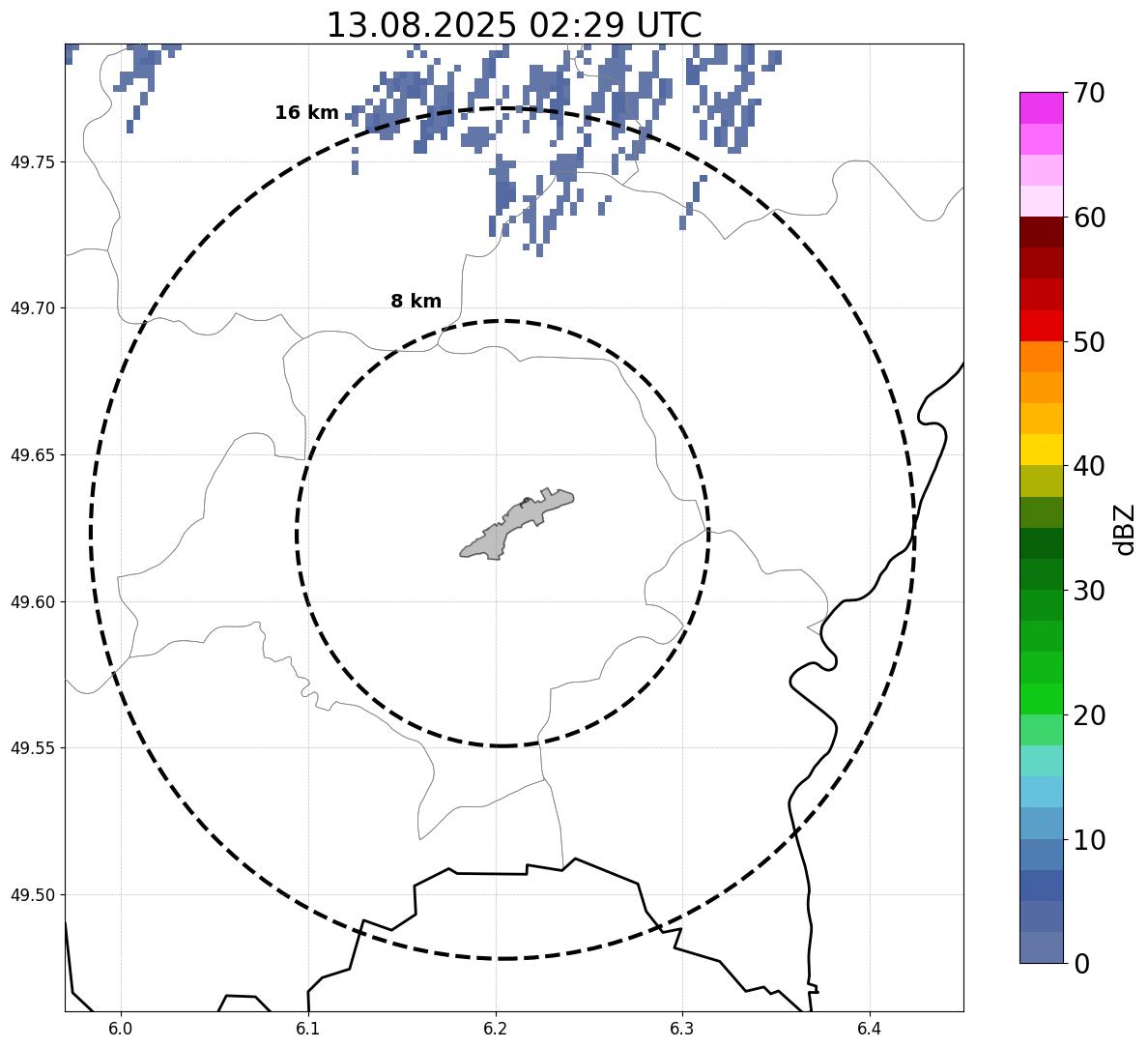
Task: Click the orange swatch just below 50 dBZ
Action: tap(1042, 357)
